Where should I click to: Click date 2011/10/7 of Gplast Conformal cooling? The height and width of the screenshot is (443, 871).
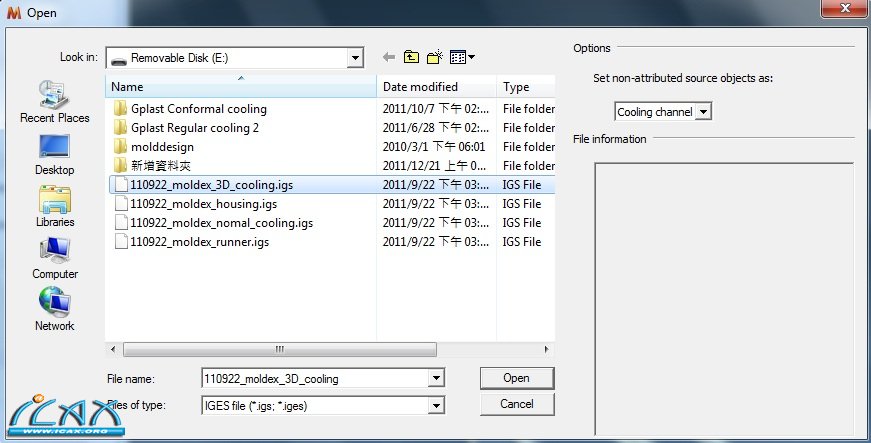(436, 109)
